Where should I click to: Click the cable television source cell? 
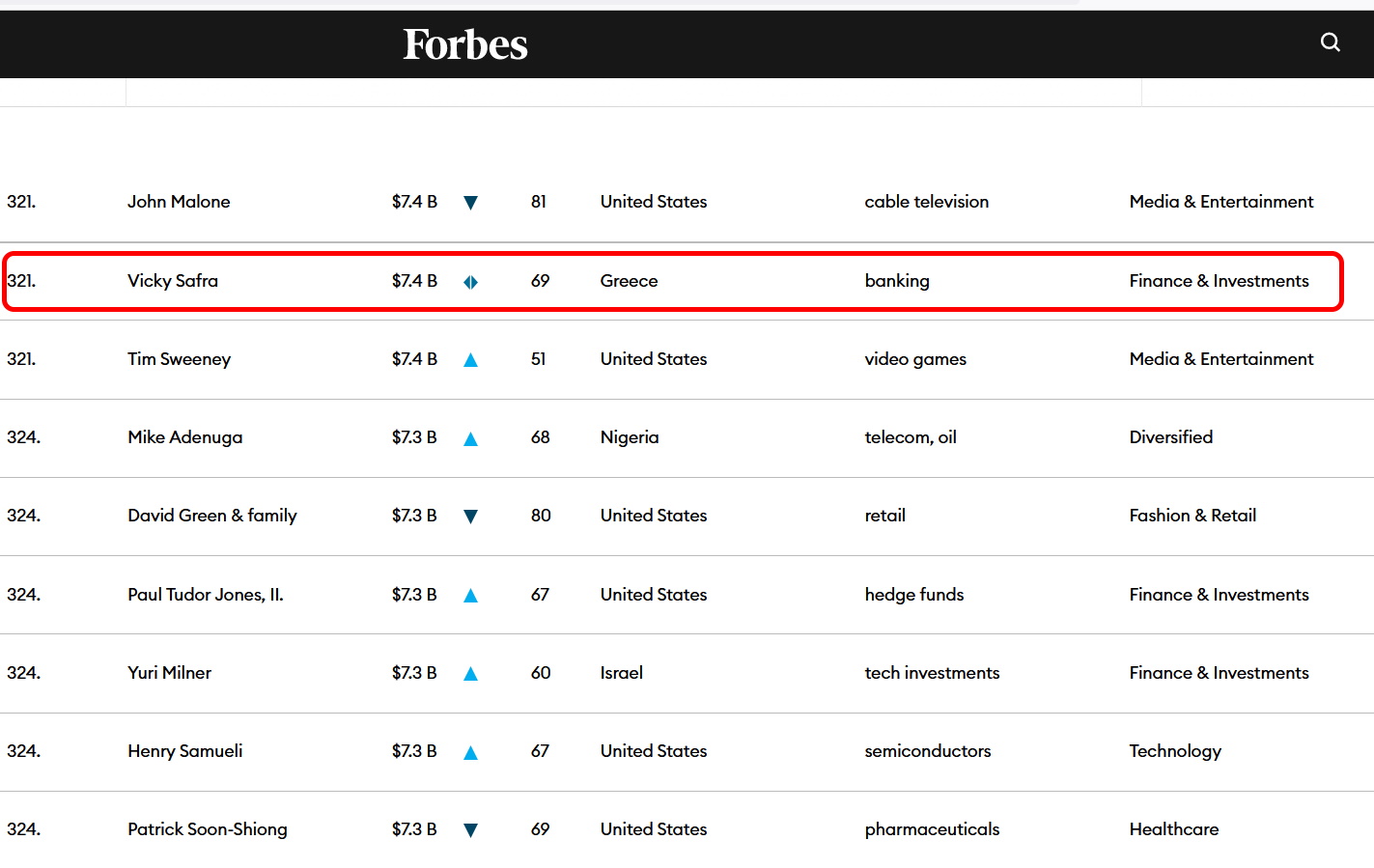(927, 202)
